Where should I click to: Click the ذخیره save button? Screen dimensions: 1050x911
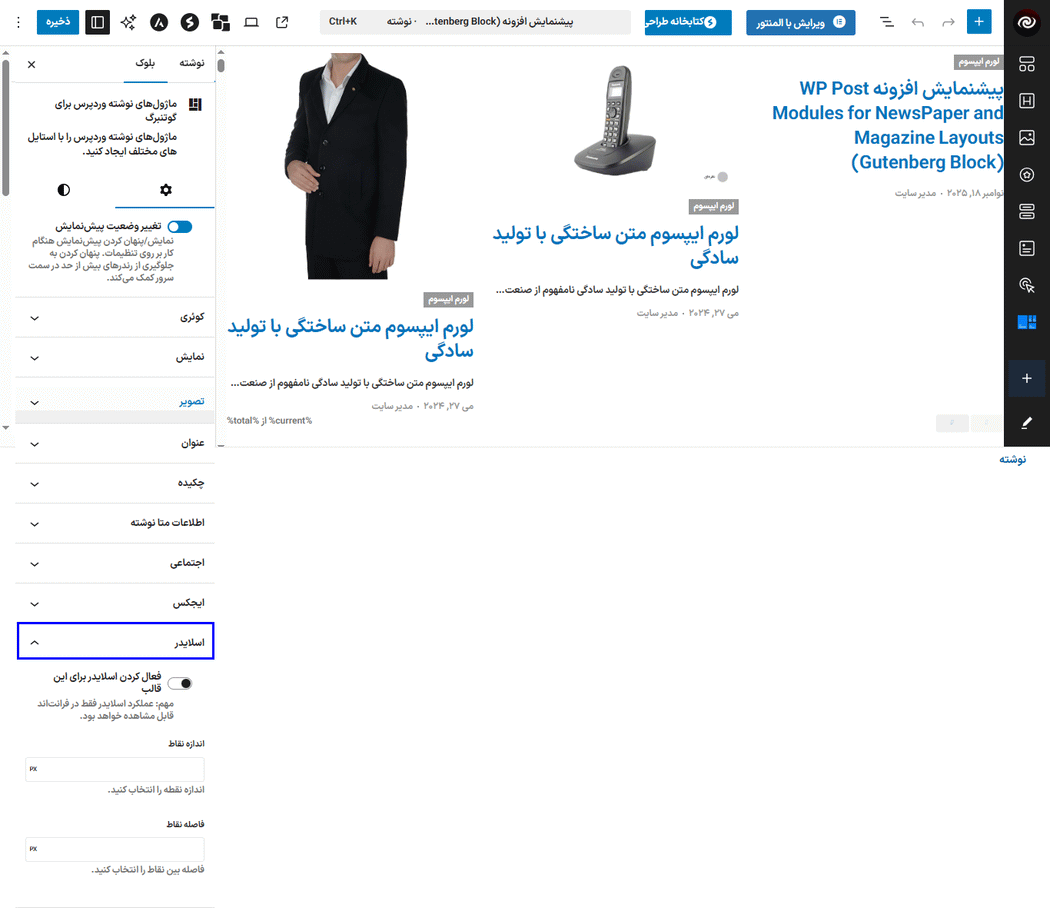point(57,21)
